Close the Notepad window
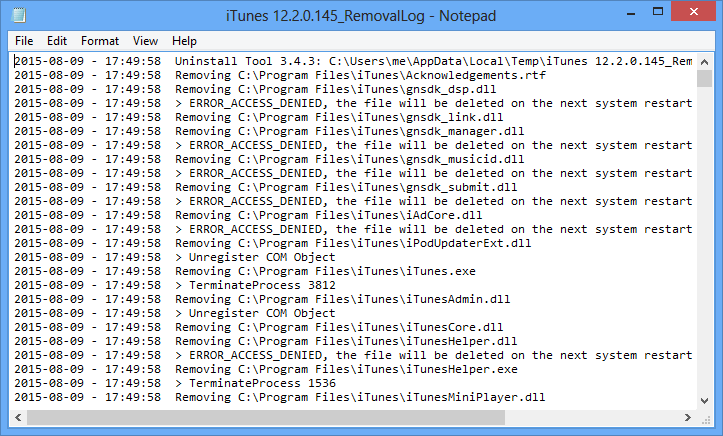Screen dimensions: 723x436 [693, 12]
